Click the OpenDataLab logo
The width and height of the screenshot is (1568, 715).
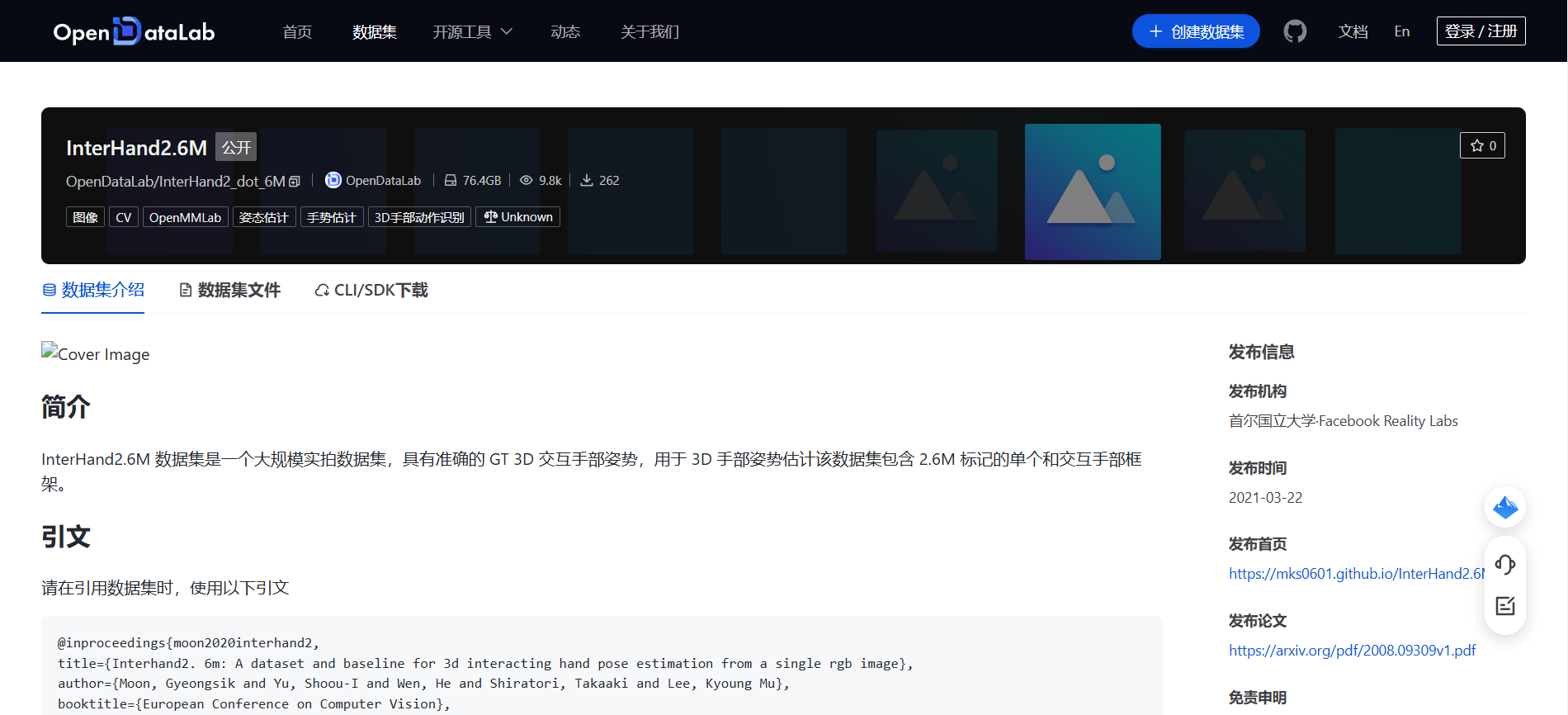134,31
